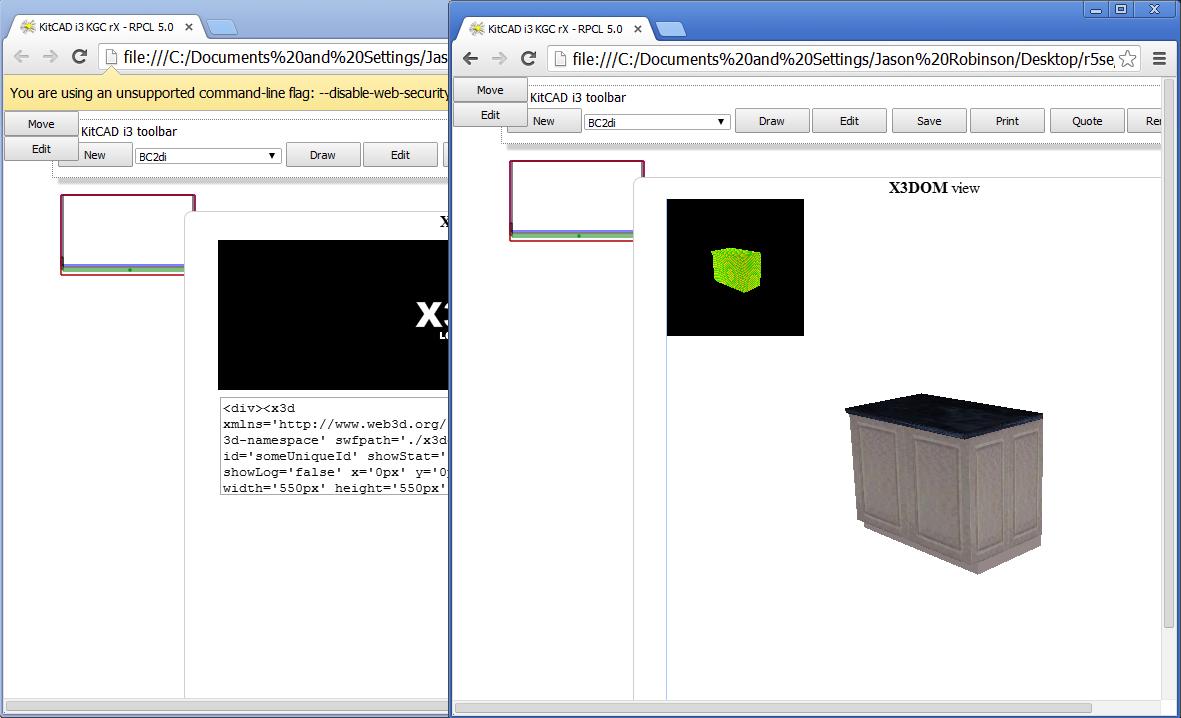The width and height of the screenshot is (1181, 718).
Task: Click the KitCAD i3 toolbar label in the left window
Action: [129, 131]
